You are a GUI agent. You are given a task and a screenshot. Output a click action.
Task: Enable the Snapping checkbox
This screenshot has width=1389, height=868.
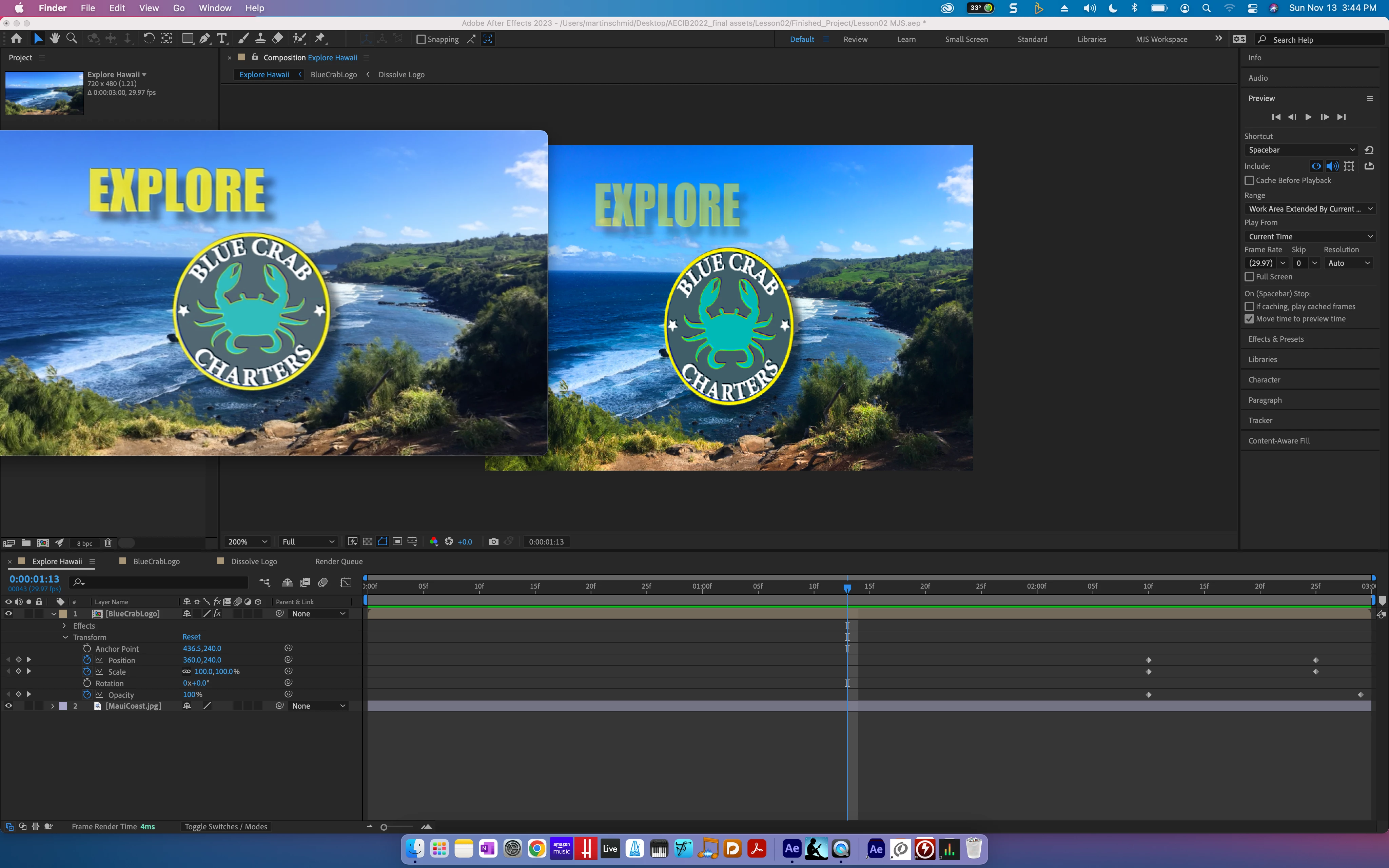421,40
